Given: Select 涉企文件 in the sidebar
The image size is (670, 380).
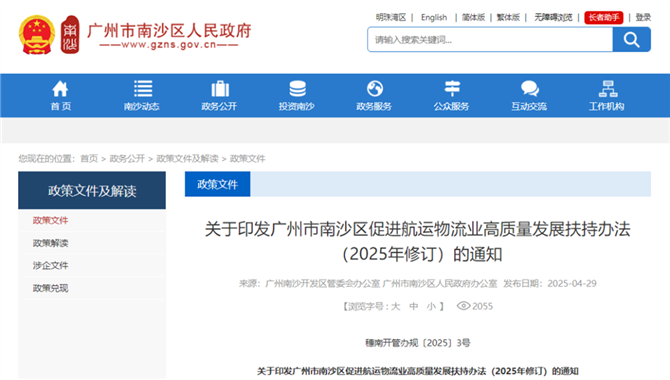Looking at the screenshot, I should coord(50,265).
